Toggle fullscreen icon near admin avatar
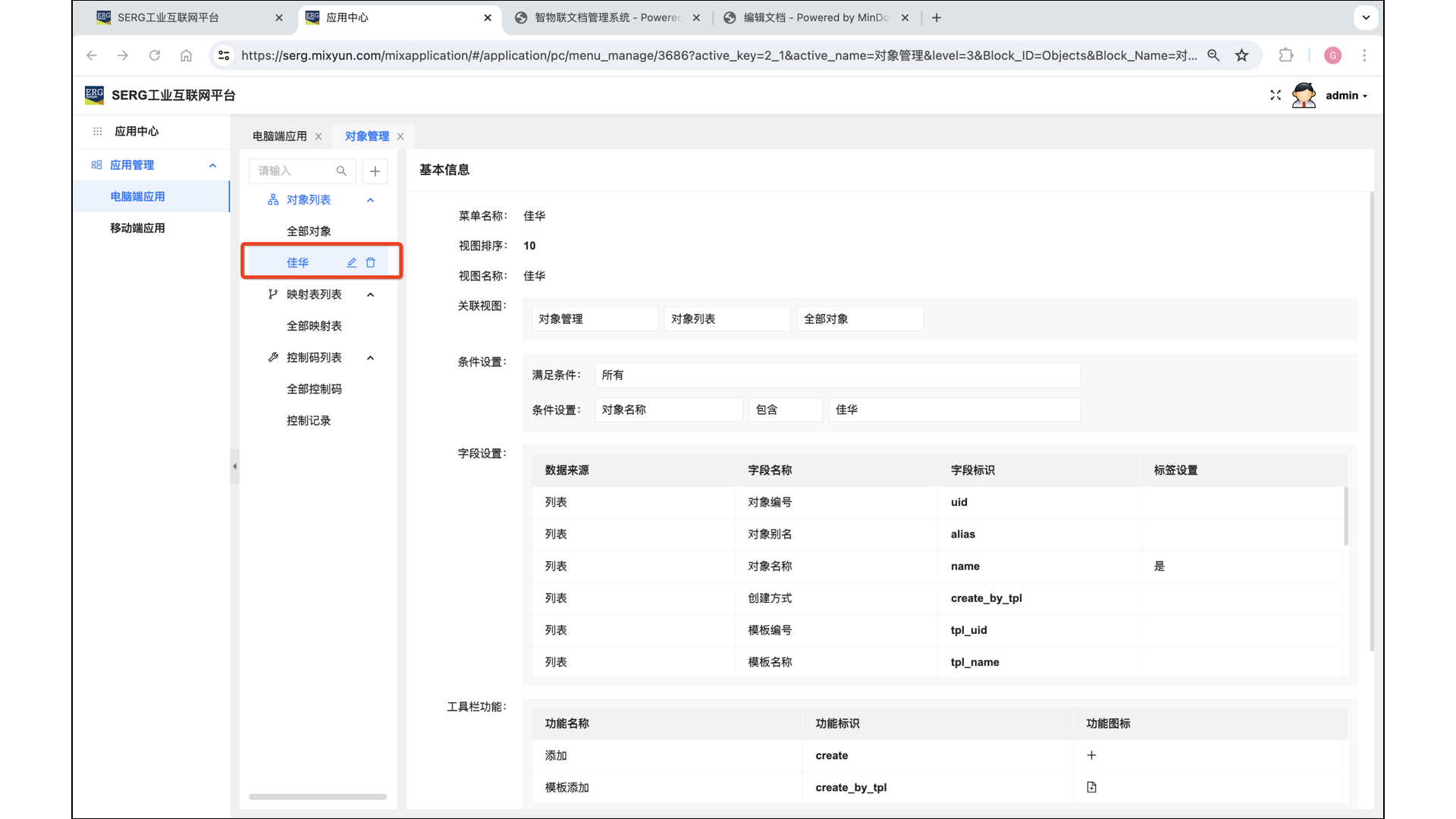 pos(1276,96)
